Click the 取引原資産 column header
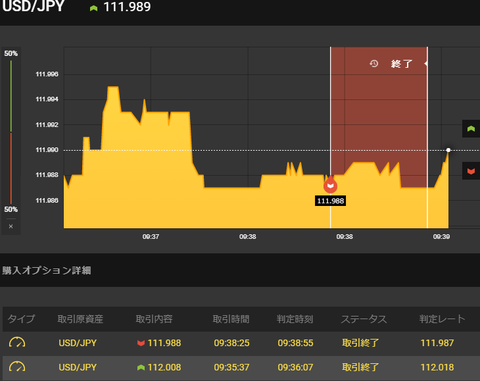 click(80, 319)
